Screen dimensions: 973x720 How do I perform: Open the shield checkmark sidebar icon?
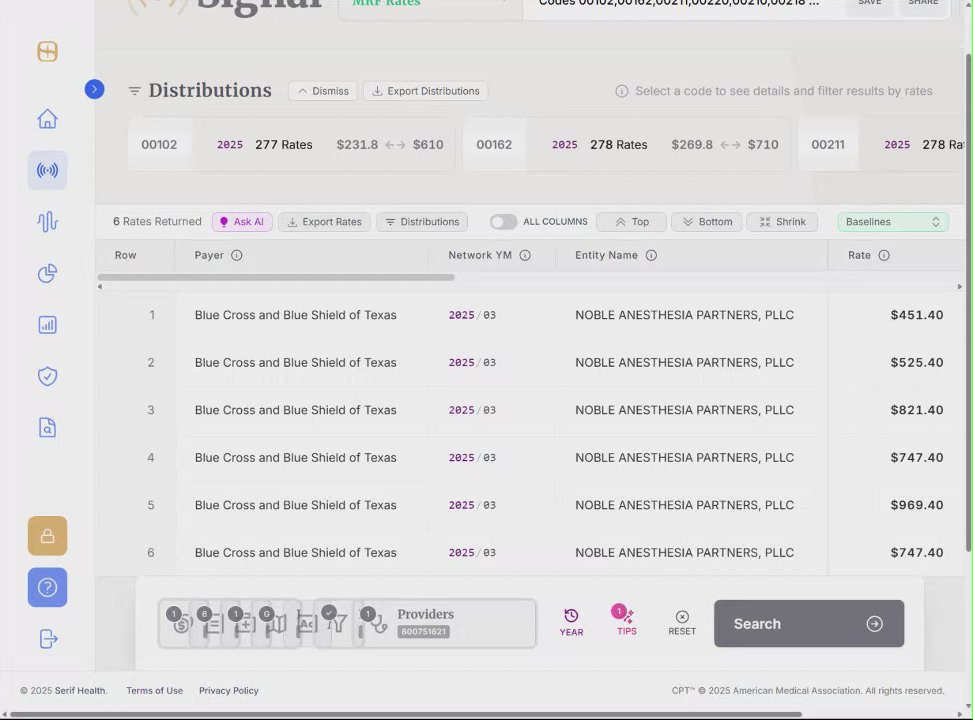(x=47, y=376)
